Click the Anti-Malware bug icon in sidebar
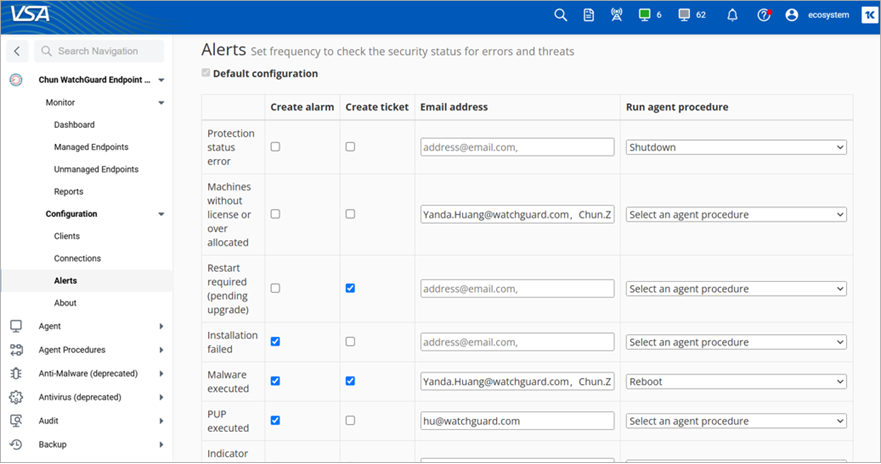 (x=16, y=374)
